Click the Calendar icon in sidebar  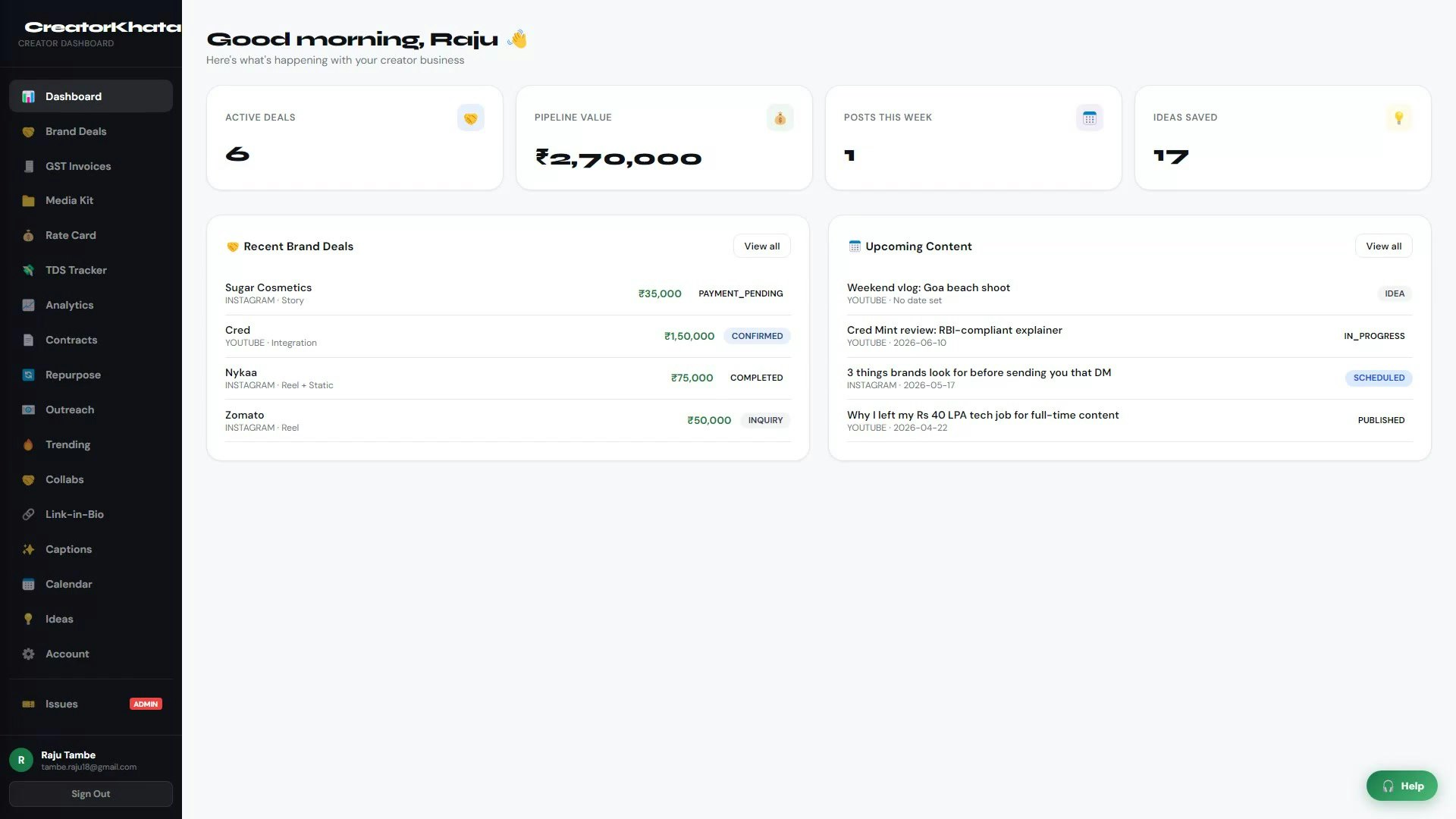[x=28, y=584]
